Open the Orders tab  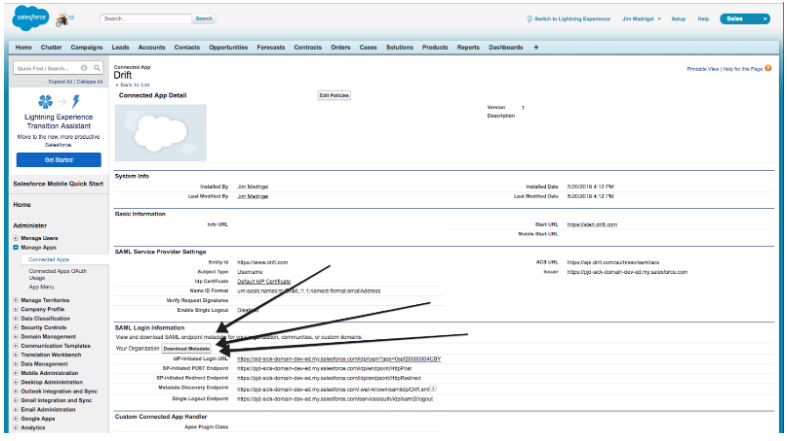coord(341,47)
